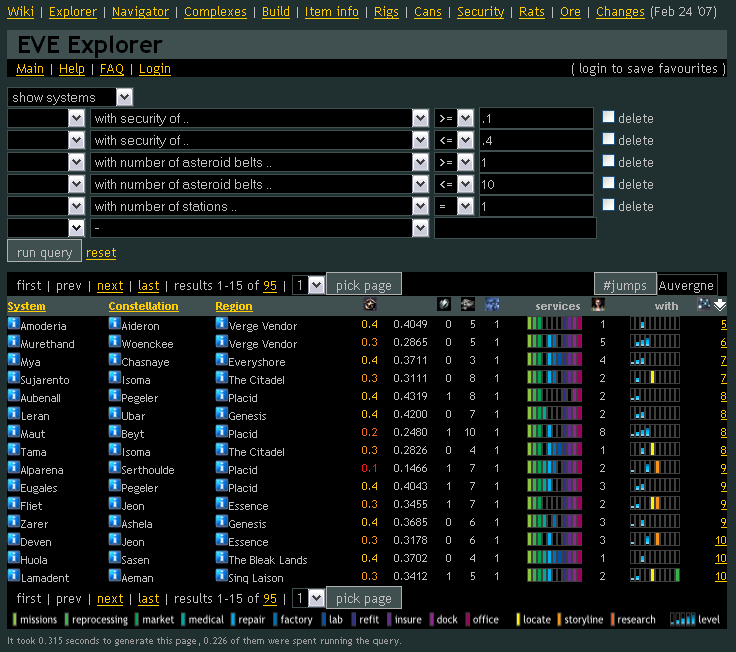This screenshot has width=736, height=652.
Task: Sort by stations column icon
Action: [492, 305]
